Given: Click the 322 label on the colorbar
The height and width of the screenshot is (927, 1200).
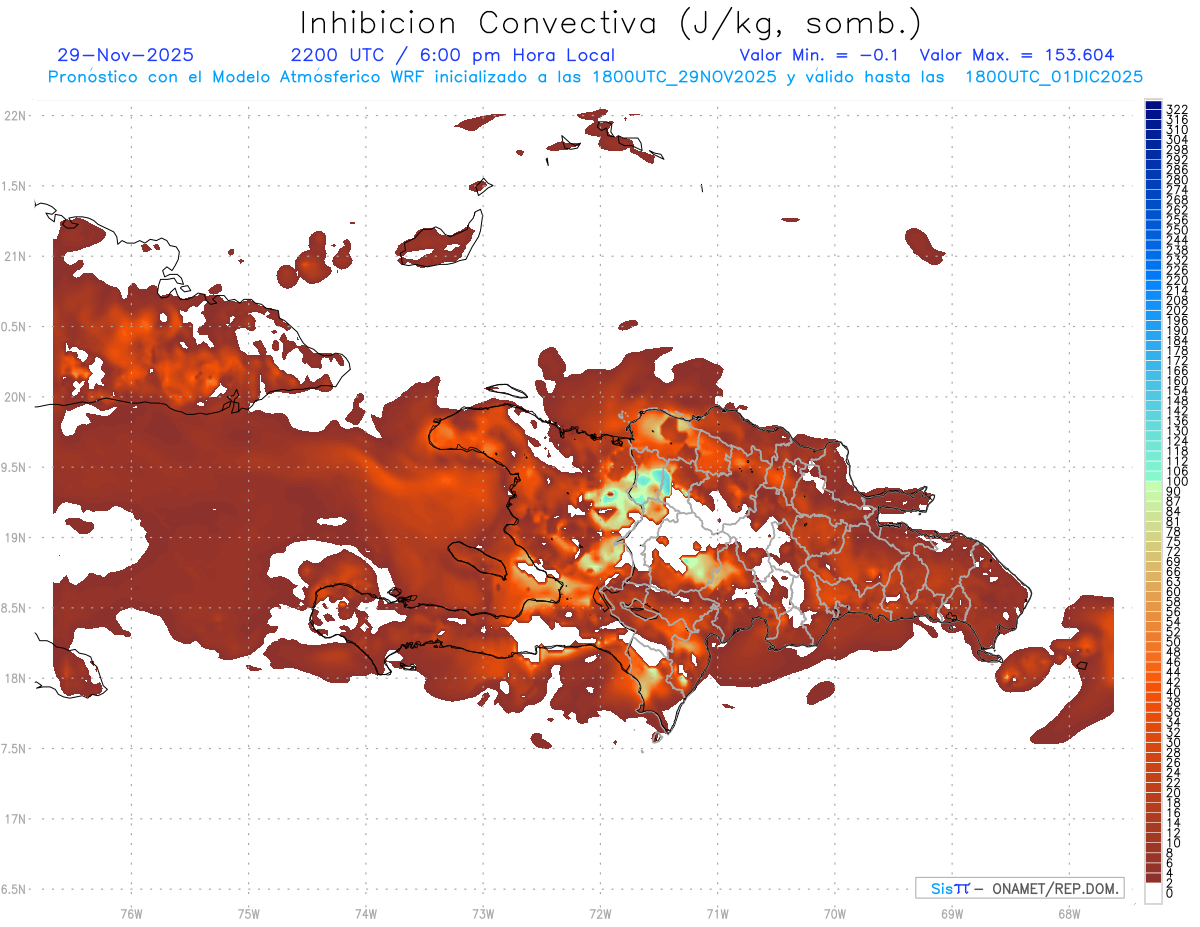Looking at the screenshot, I should point(1176,109).
